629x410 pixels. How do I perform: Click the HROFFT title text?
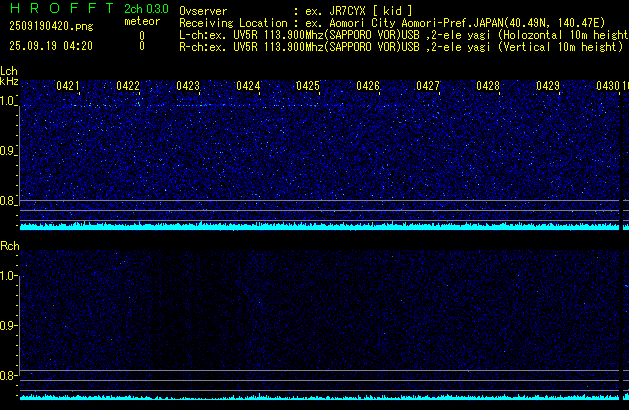point(56,8)
